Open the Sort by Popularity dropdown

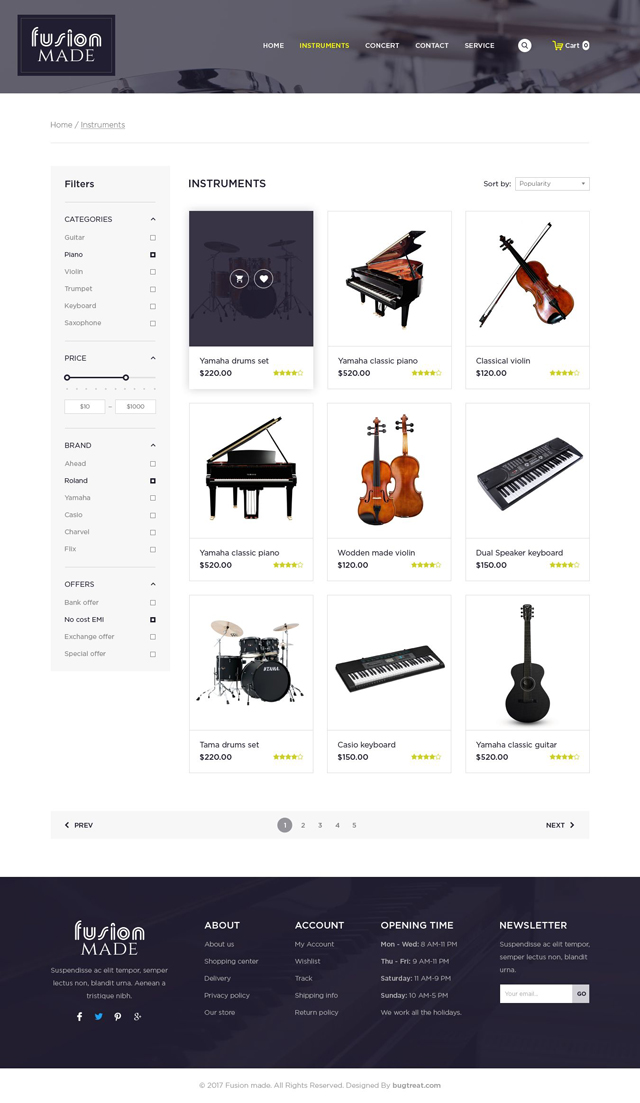click(552, 184)
